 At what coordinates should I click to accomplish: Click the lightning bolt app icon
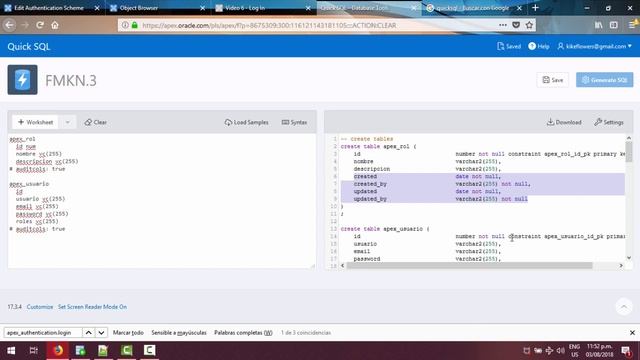22,80
